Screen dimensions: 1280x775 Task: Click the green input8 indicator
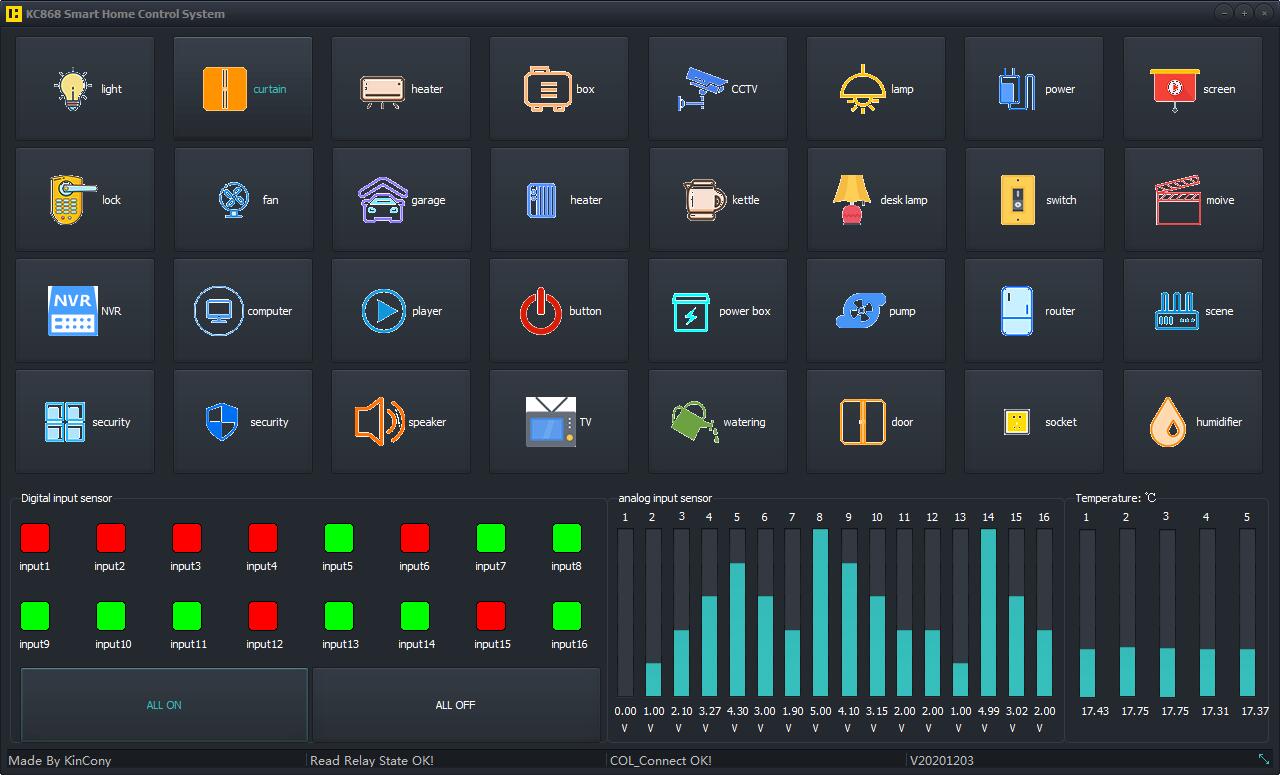click(x=567, y=538)
